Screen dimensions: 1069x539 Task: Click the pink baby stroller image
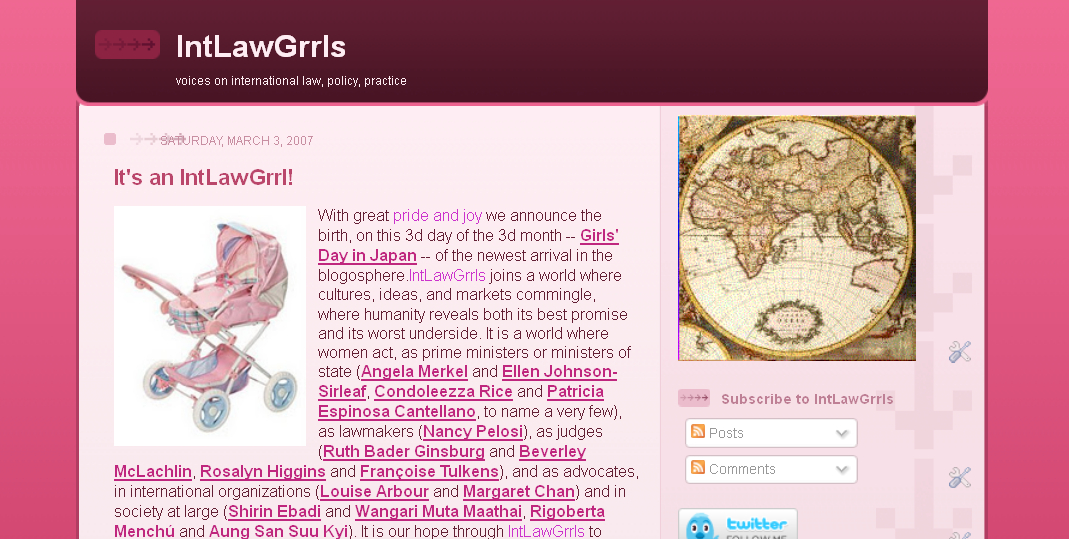209,326
